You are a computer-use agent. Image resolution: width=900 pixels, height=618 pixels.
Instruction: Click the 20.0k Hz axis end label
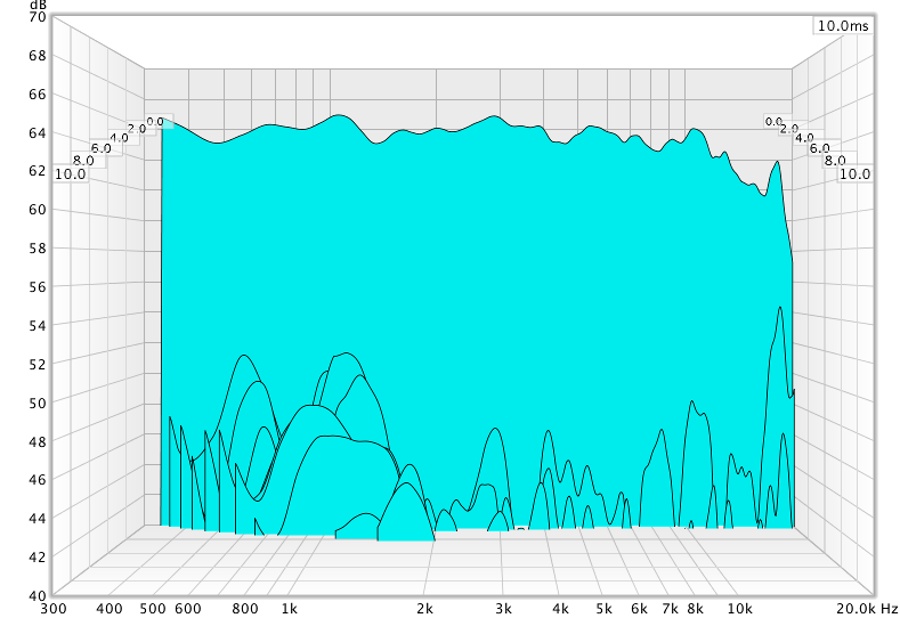point(867,609)
